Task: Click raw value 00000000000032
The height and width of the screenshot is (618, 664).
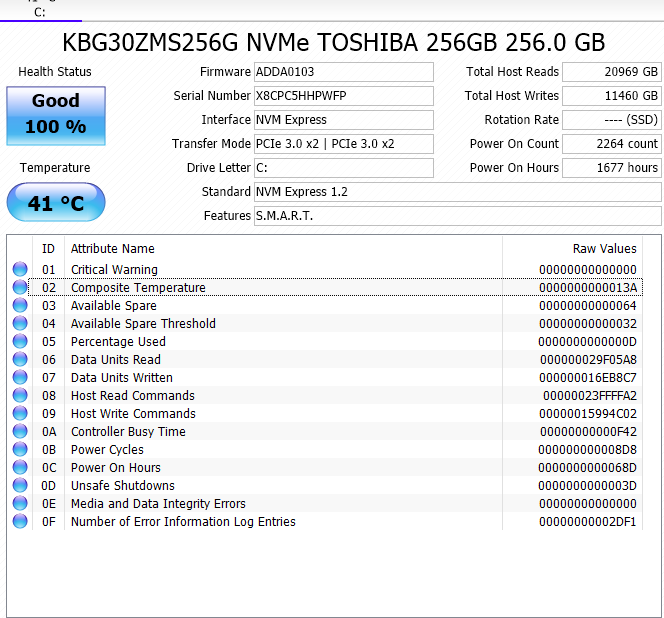Action: (588, 324)
